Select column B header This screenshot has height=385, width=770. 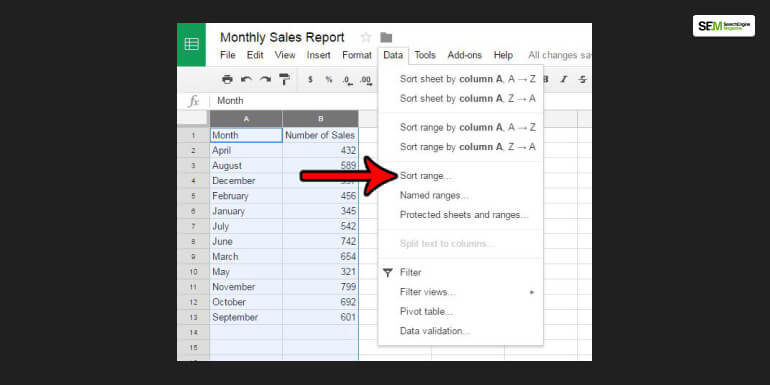click(x=321, y=119)
